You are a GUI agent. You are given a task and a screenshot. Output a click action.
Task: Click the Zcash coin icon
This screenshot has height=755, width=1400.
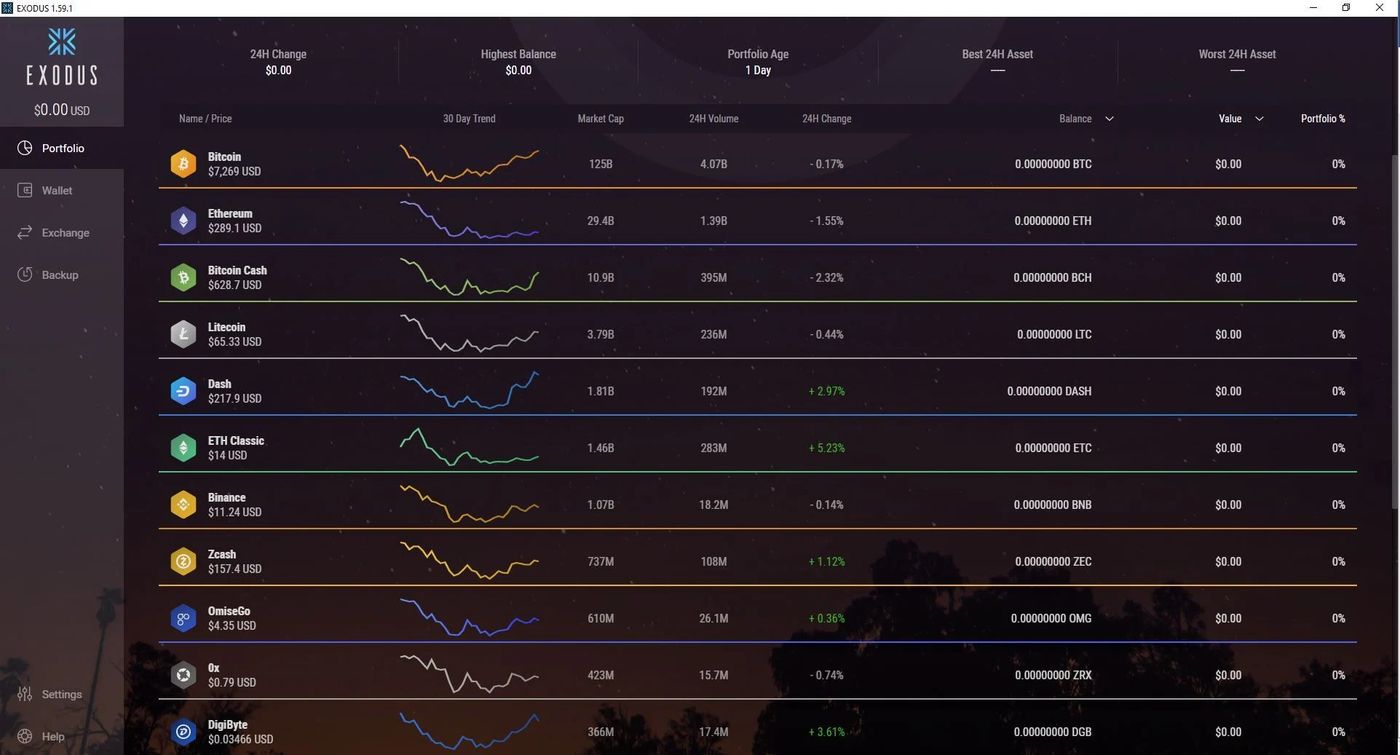[183, 562]
